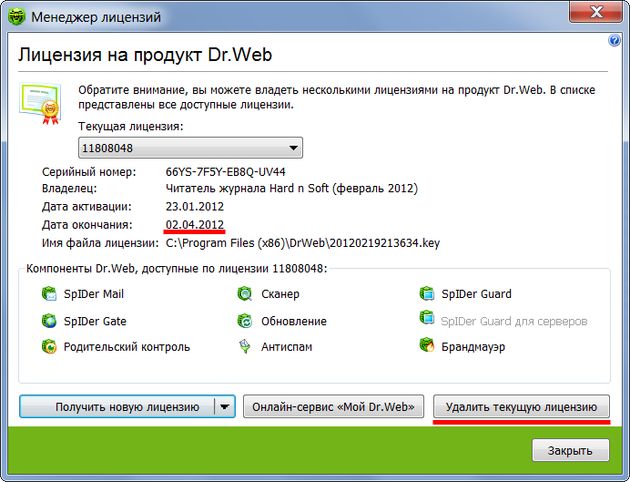Image resolution: width=630 pixels, height=482 pixels.
Task: Click the SpIDer Gate globe icon
Action: pos(49,321)
